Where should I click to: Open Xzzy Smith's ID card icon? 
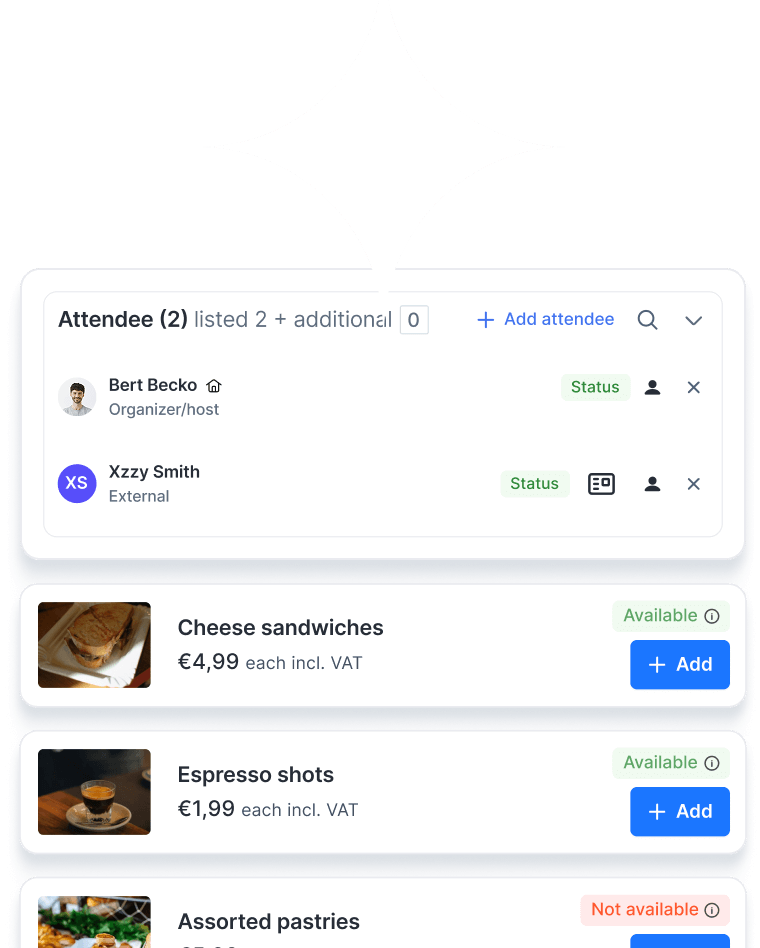(x=601, y=484)
